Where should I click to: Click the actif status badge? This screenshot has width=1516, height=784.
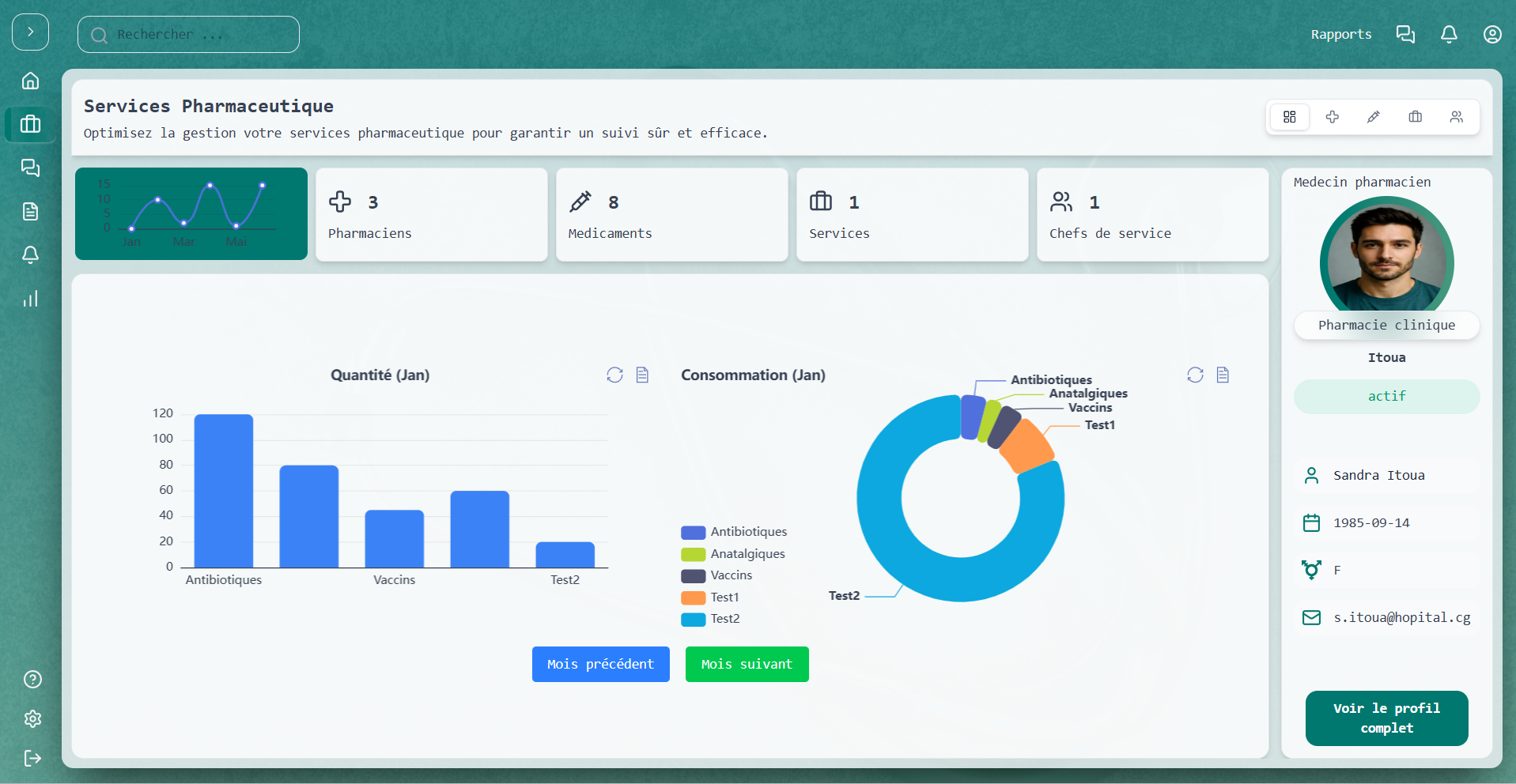tap(1387, 396)
